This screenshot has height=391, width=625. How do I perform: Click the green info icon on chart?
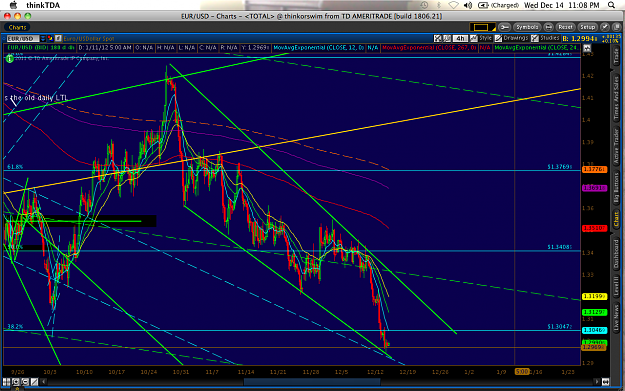(x=10, y=59)
